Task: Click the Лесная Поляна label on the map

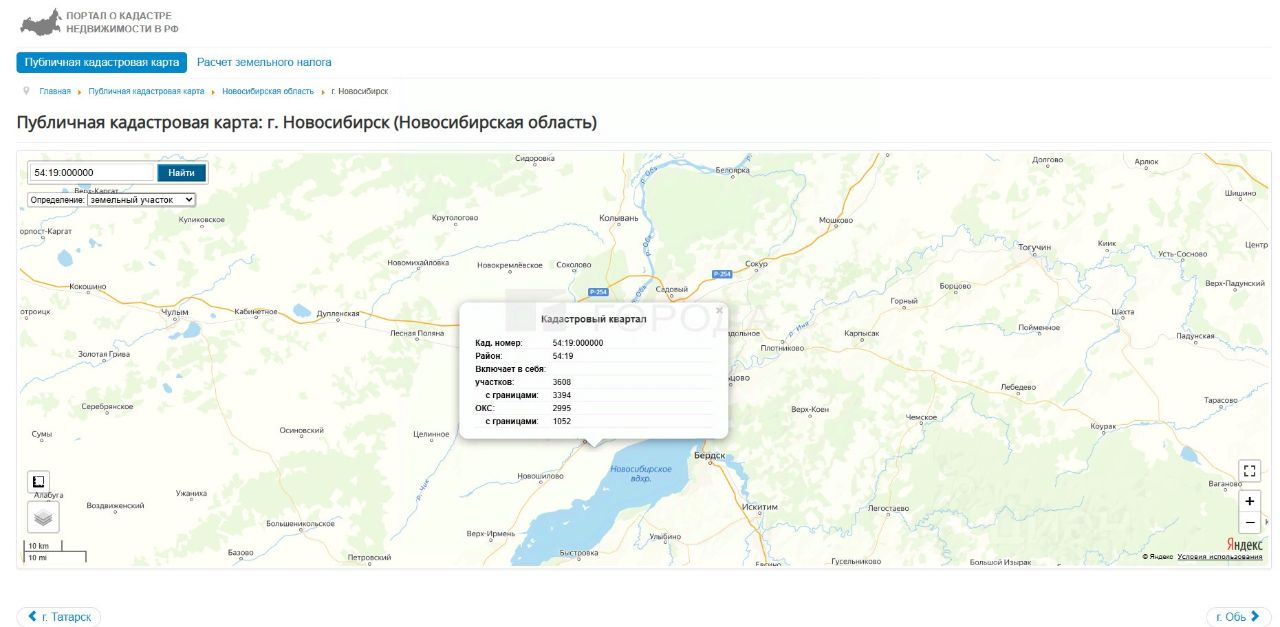Action: [x=417, y=333]
